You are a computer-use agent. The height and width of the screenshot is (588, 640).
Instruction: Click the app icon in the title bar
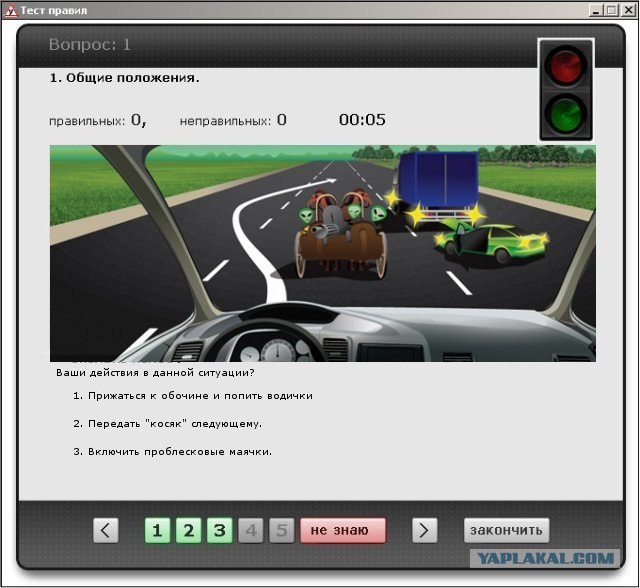11,10
